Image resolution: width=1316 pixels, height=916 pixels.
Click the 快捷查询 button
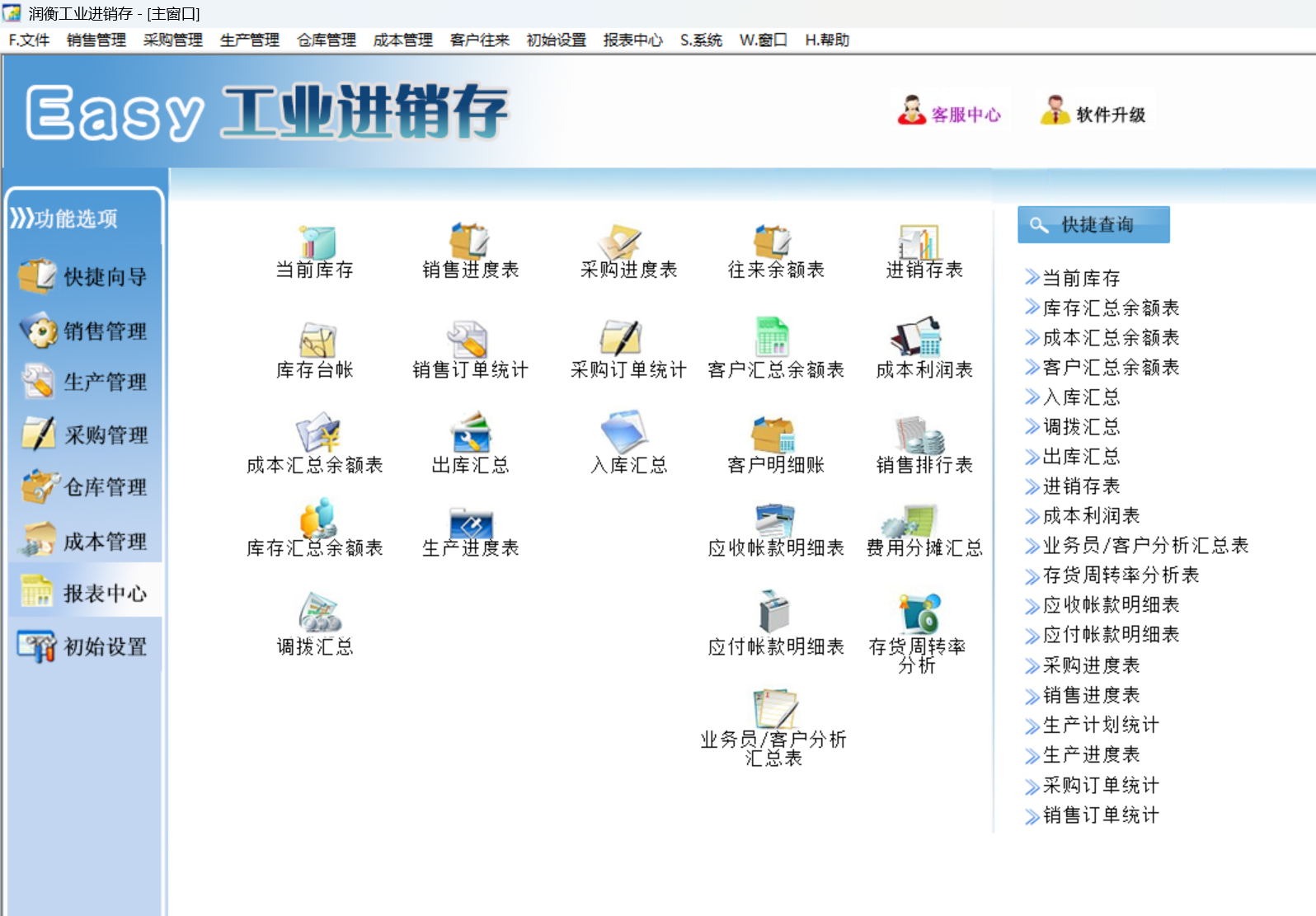pos(1093,224)
